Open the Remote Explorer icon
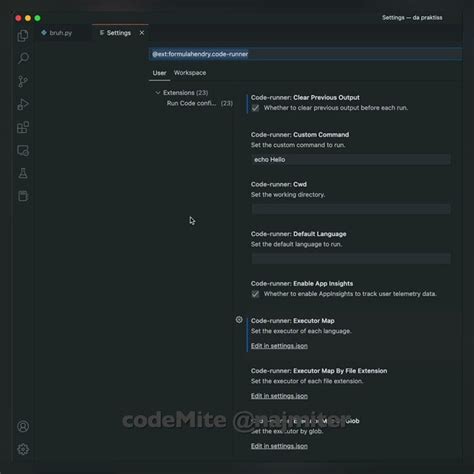 click(23, 150)
